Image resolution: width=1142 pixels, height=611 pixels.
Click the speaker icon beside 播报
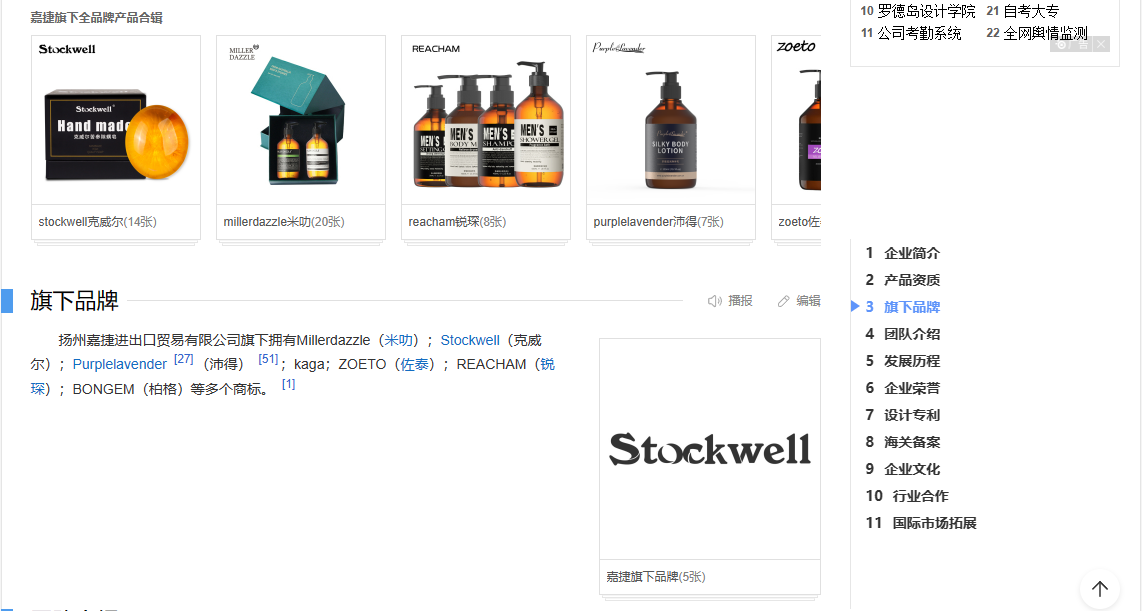click(714, 301)
